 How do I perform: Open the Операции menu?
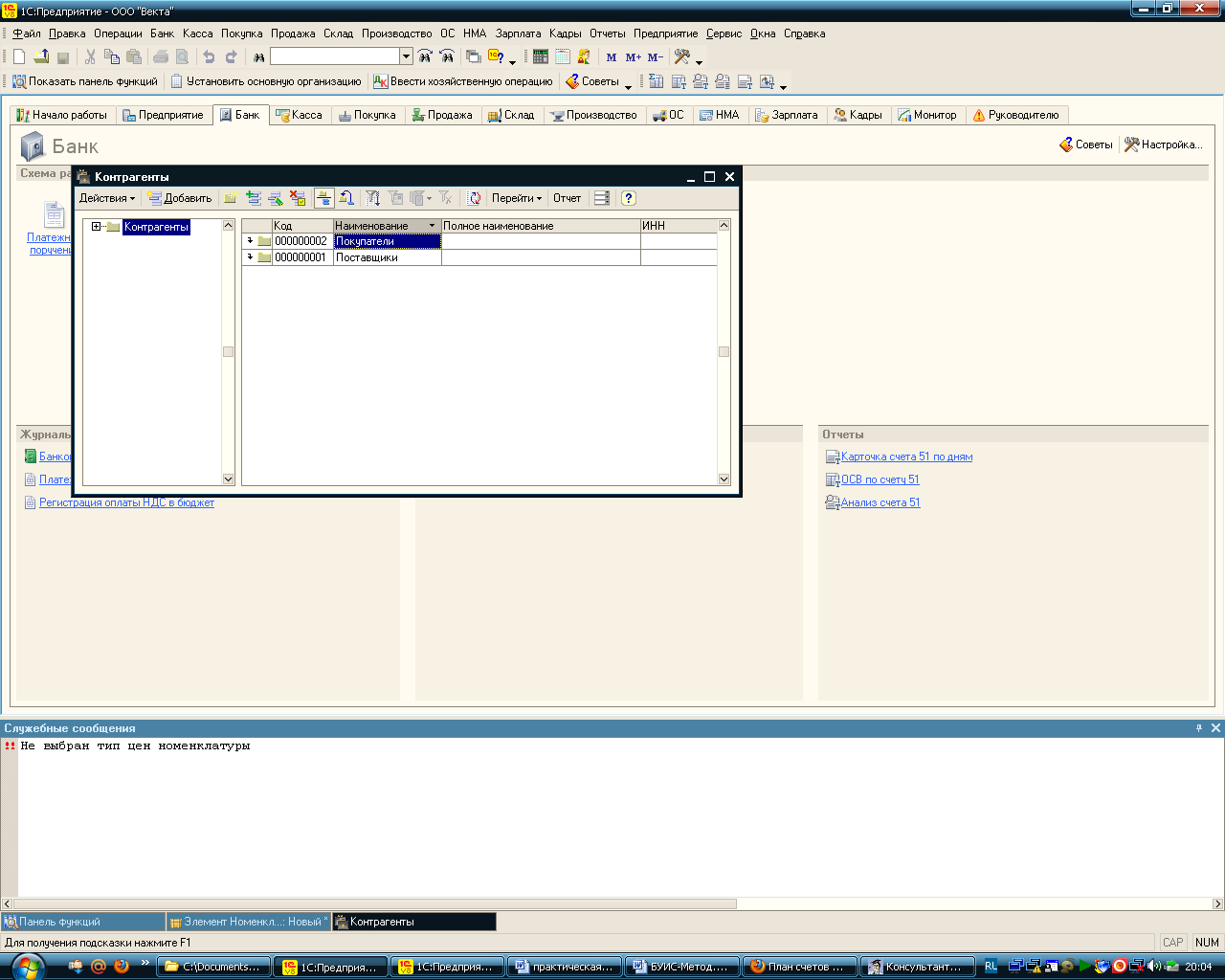[x=118, y=33]
